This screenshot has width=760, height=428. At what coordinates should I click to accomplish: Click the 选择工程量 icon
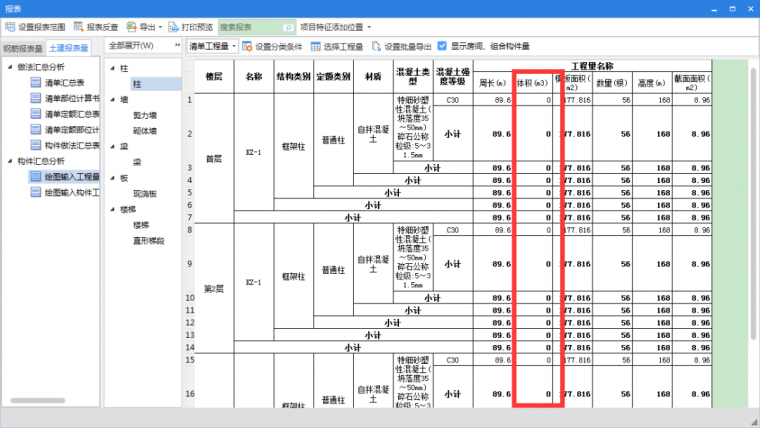[x=315, y=46]
